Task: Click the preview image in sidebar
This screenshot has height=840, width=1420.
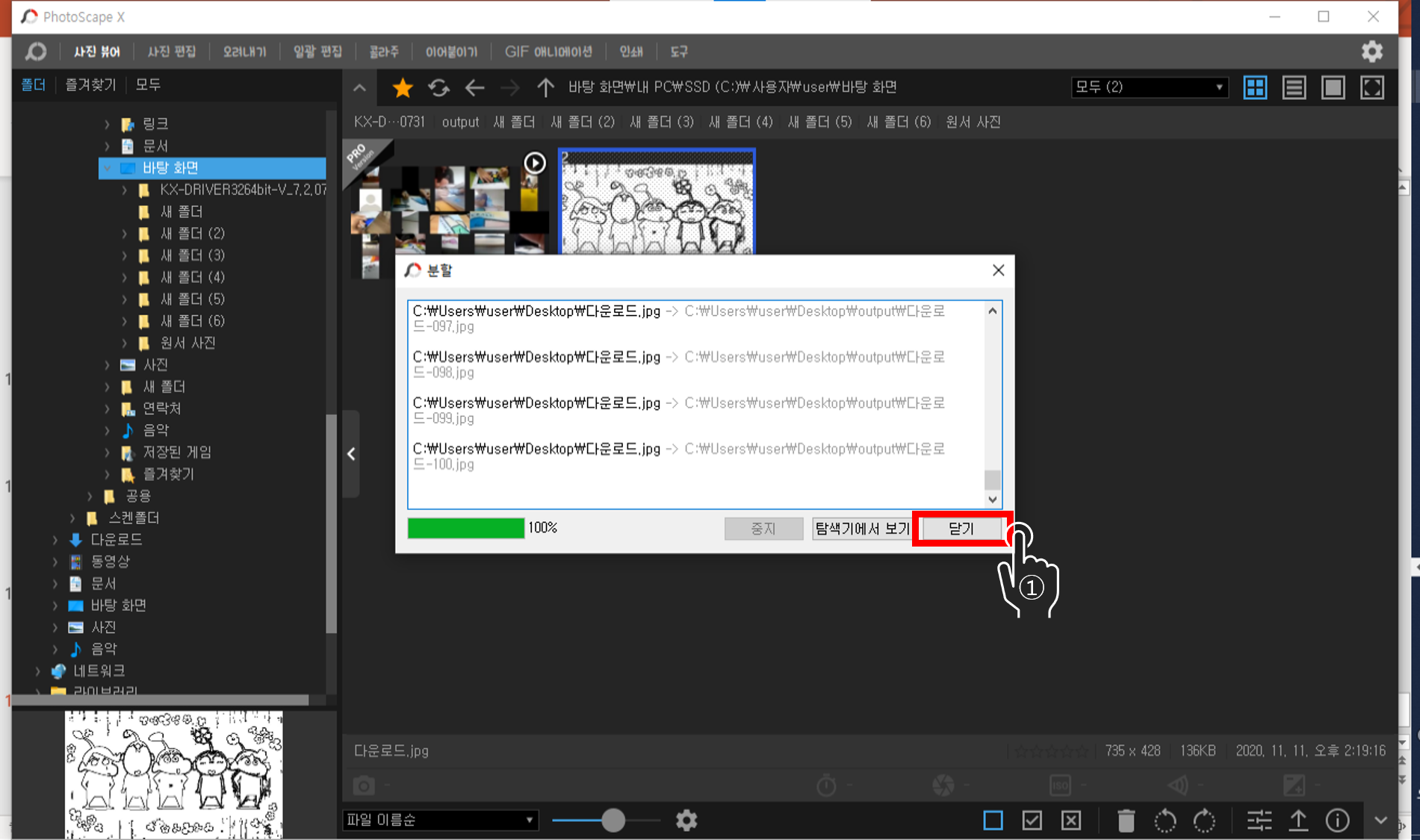Action: pos(174,774)
